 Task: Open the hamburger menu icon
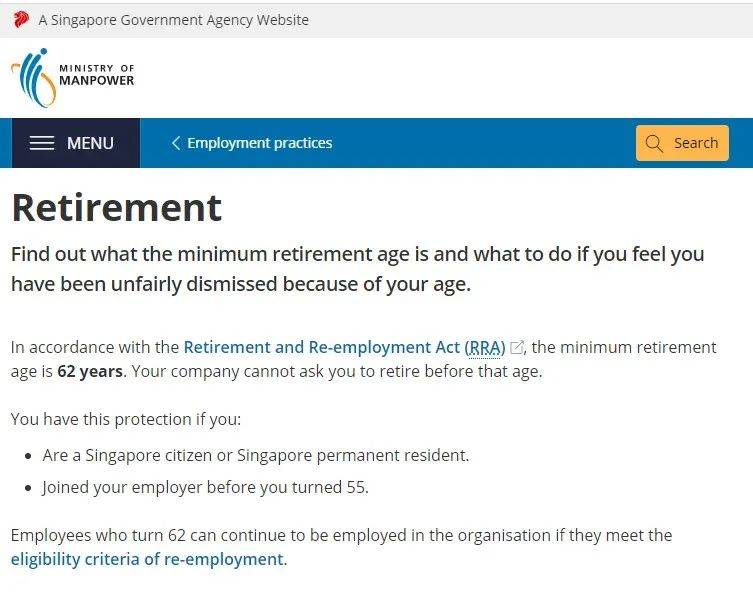[42, 143]
